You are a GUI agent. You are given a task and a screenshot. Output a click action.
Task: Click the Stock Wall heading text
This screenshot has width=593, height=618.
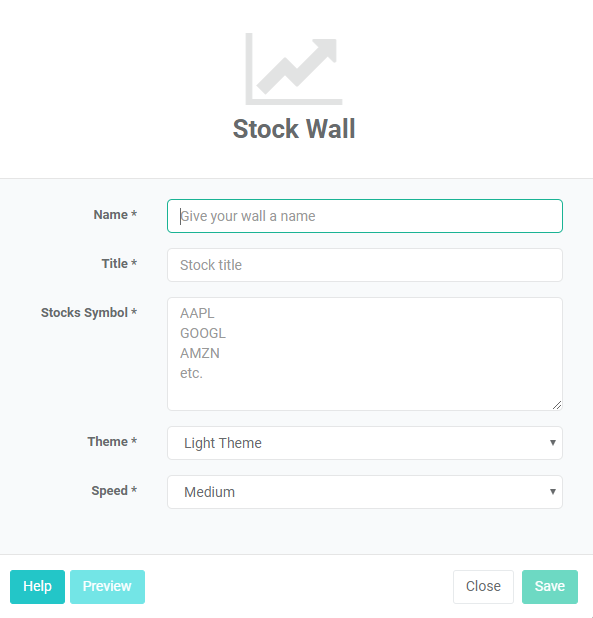(294, 129)
